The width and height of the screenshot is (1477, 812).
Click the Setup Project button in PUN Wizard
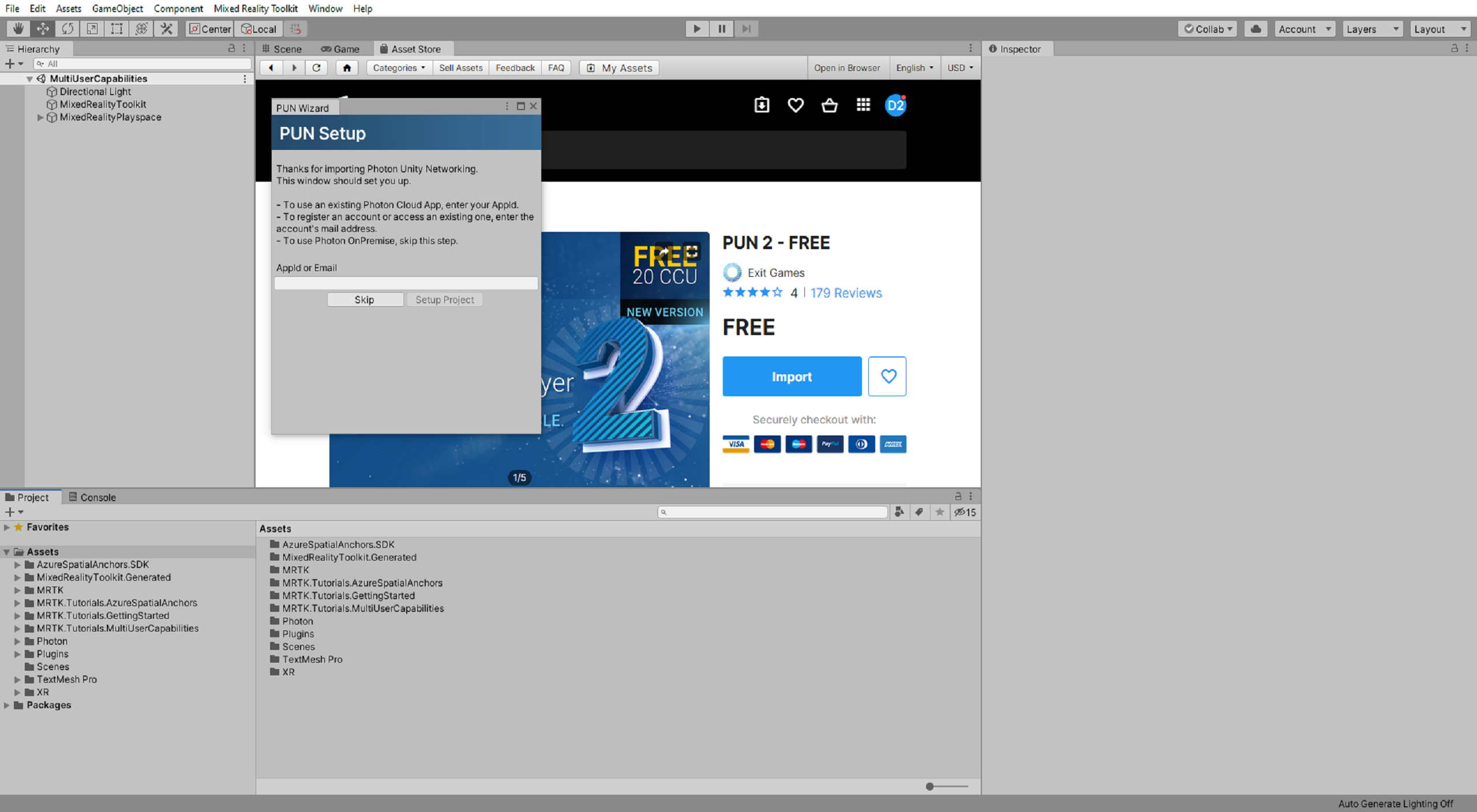tap(444, 300)
